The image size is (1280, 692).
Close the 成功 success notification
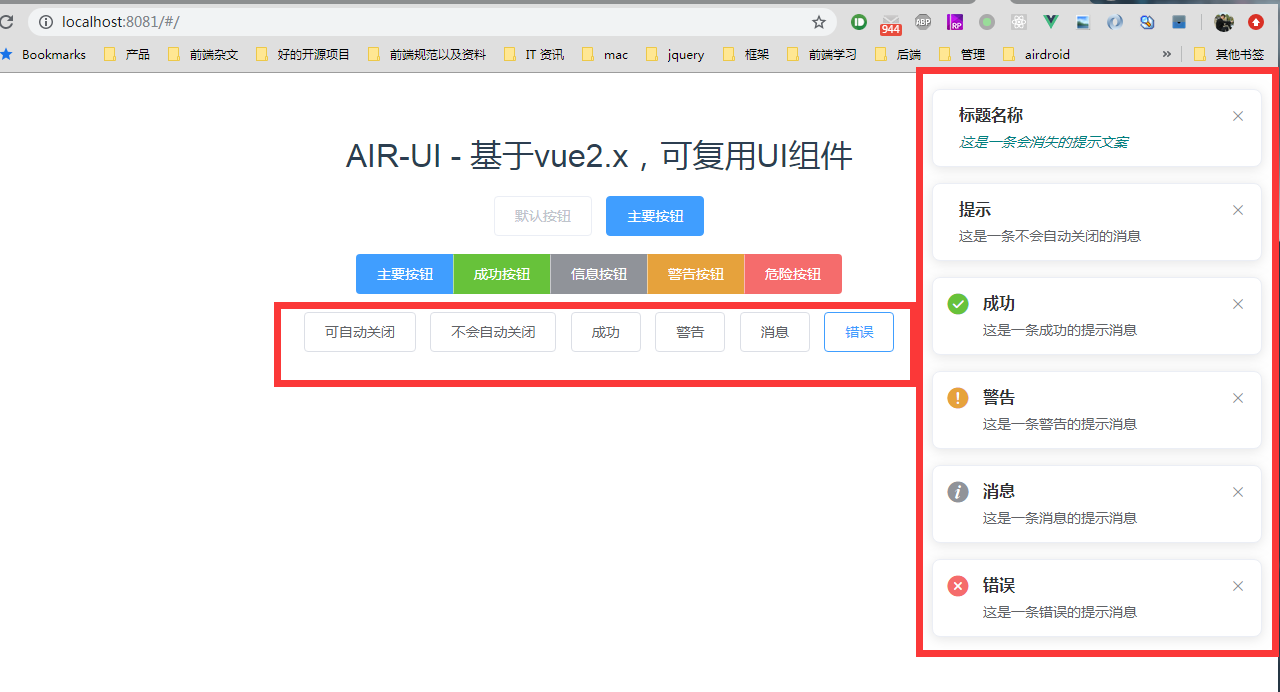click(x=1238, y=304)
